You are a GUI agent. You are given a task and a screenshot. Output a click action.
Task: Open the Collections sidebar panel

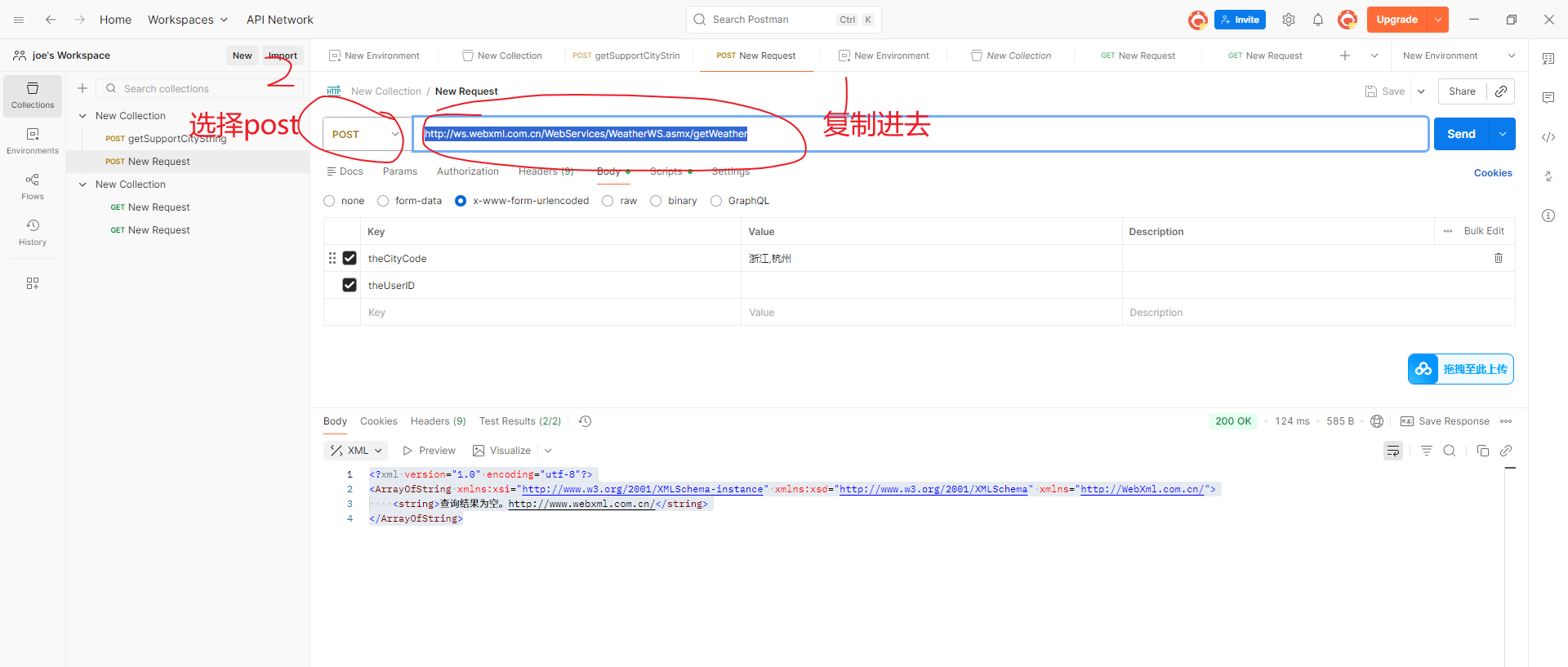point(33,96)
